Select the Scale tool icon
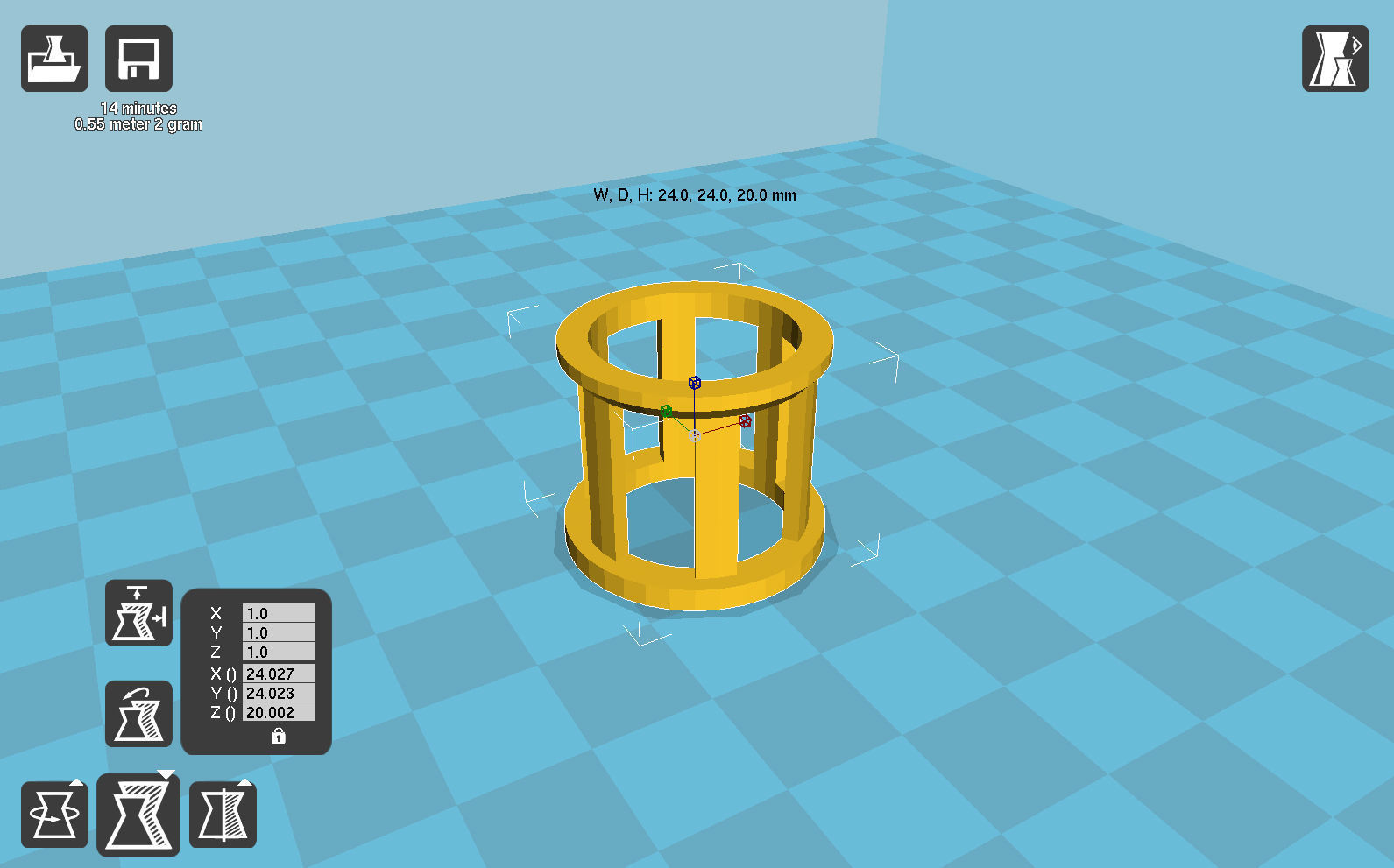Viewport: 1394px width, 868px height. [138, 815]
